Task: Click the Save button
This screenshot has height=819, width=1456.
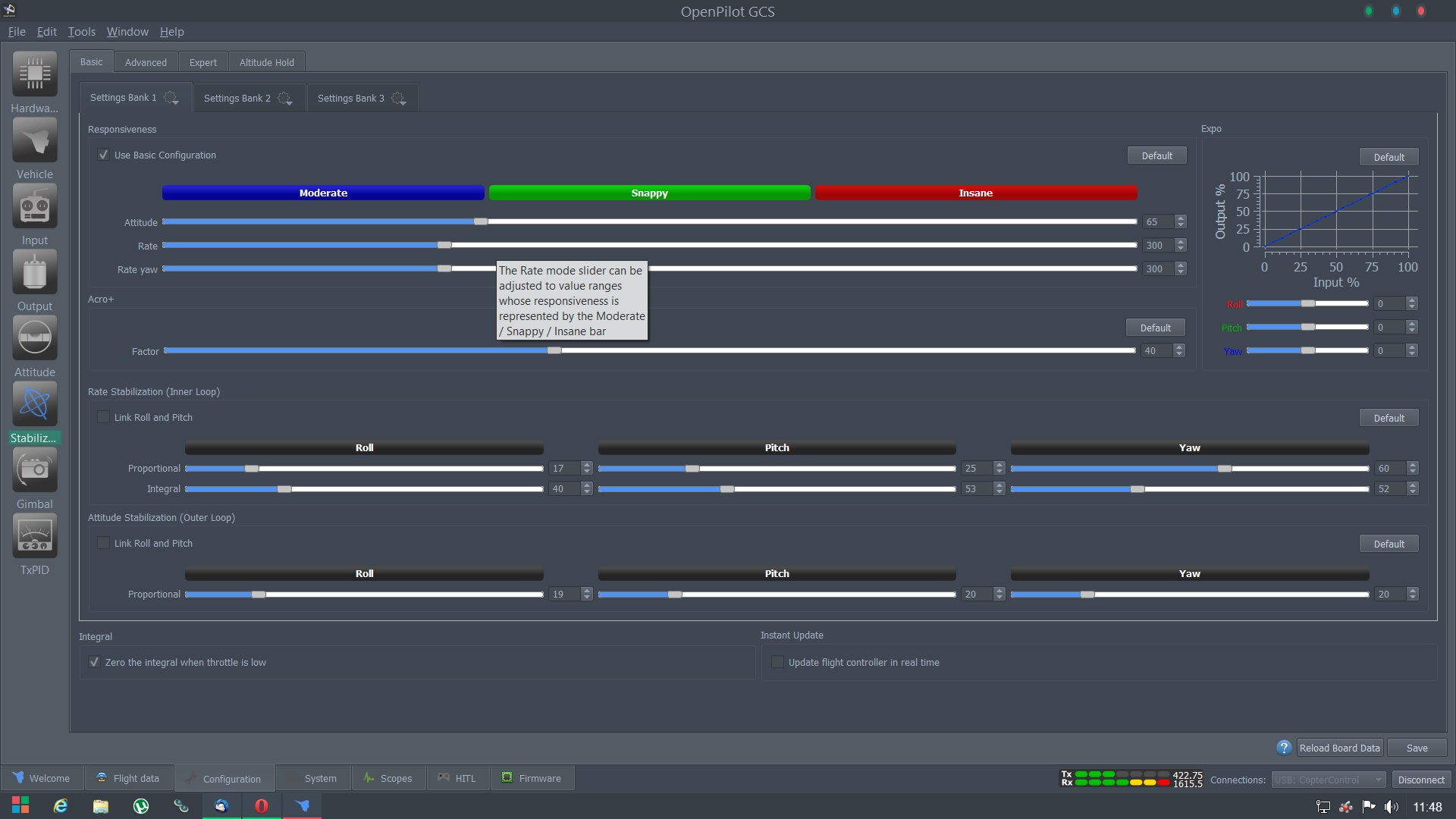Action: pyautogui.click(x=1417, y=748)
